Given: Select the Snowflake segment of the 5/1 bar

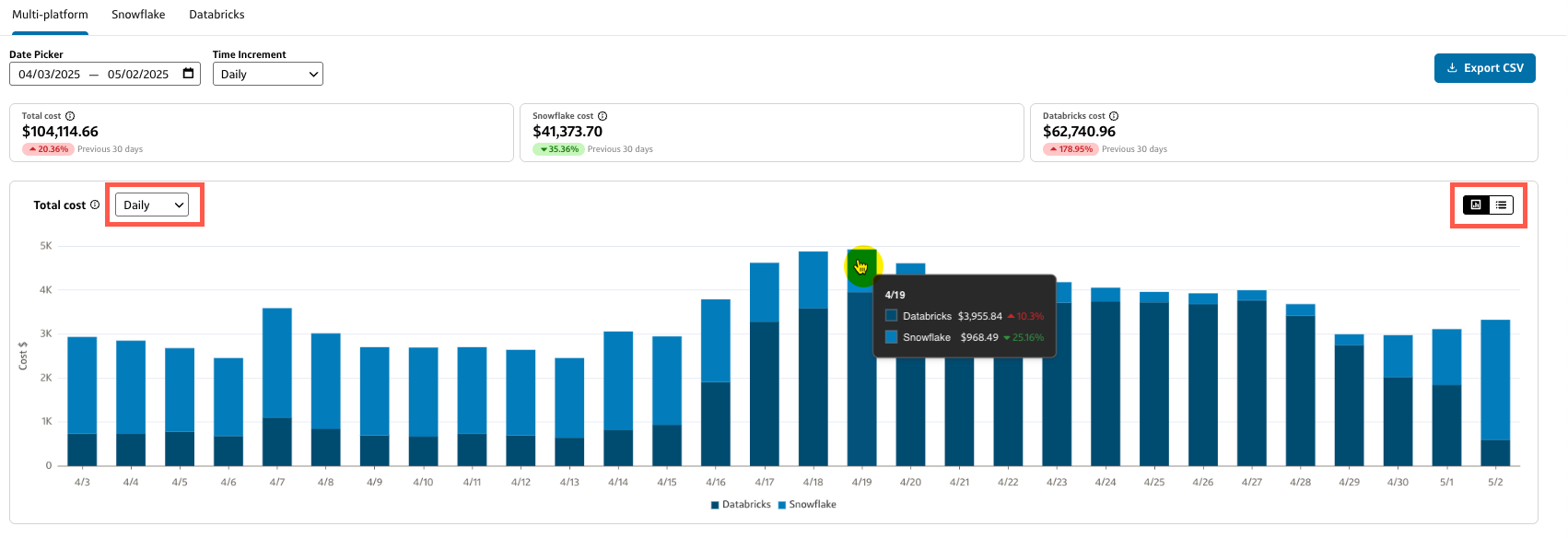Looking at the screenshot, I should tap(1447, 357).
